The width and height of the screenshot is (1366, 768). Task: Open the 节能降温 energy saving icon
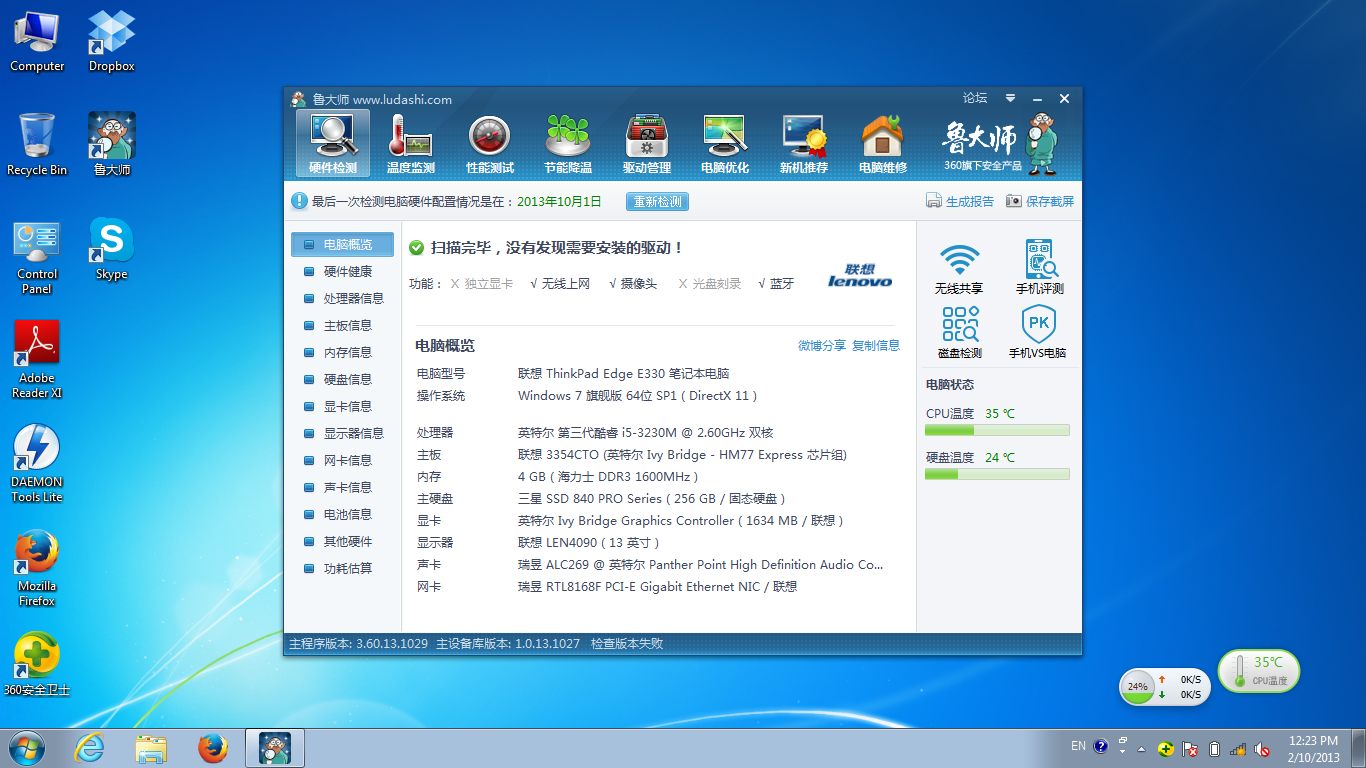click(568, 143)
